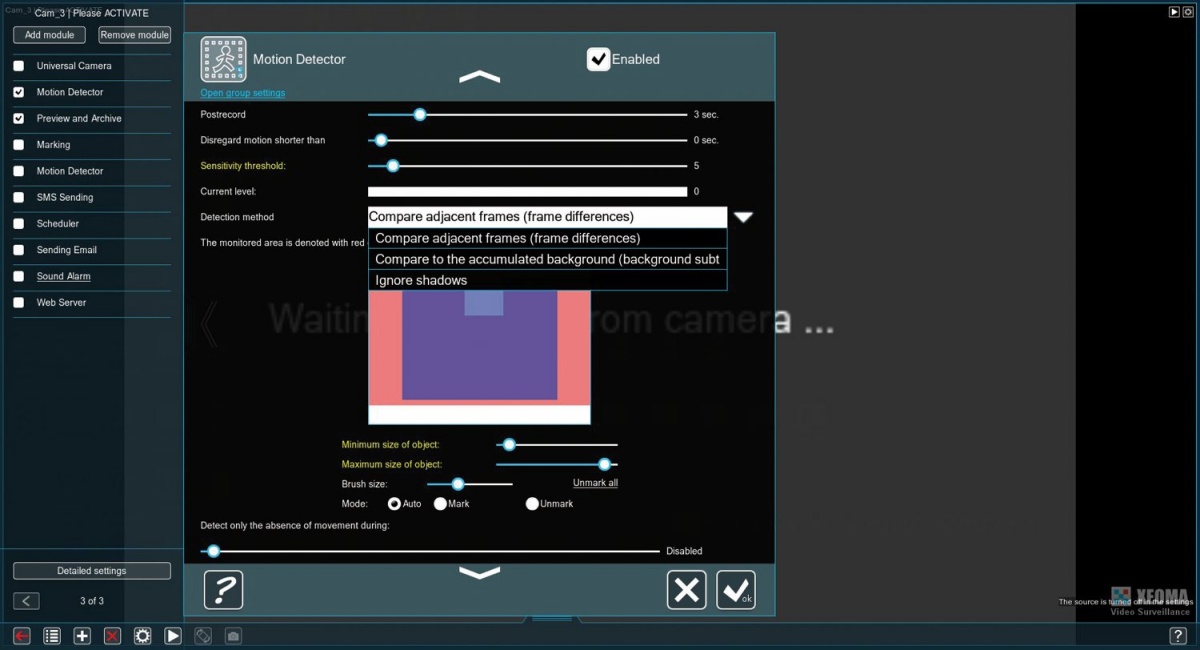
Task: Click the 3 of 3 page indicator
Action: pyautogui.click(x=92, y=601)
